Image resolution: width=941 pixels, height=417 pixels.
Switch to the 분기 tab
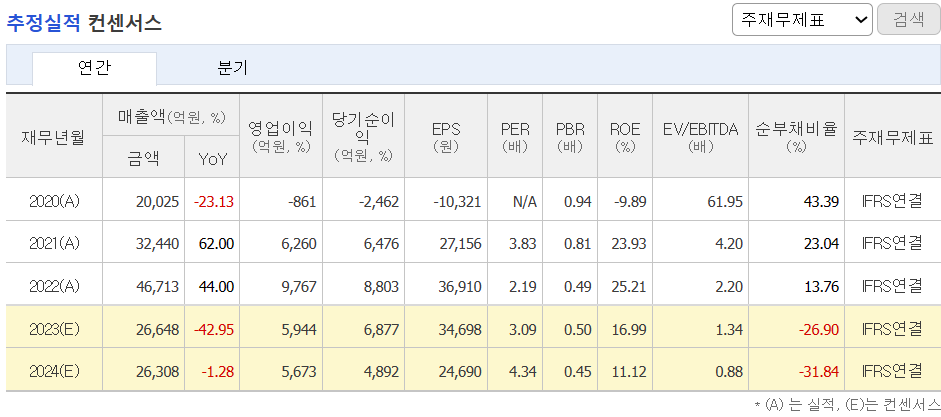(x=232, y=68)
